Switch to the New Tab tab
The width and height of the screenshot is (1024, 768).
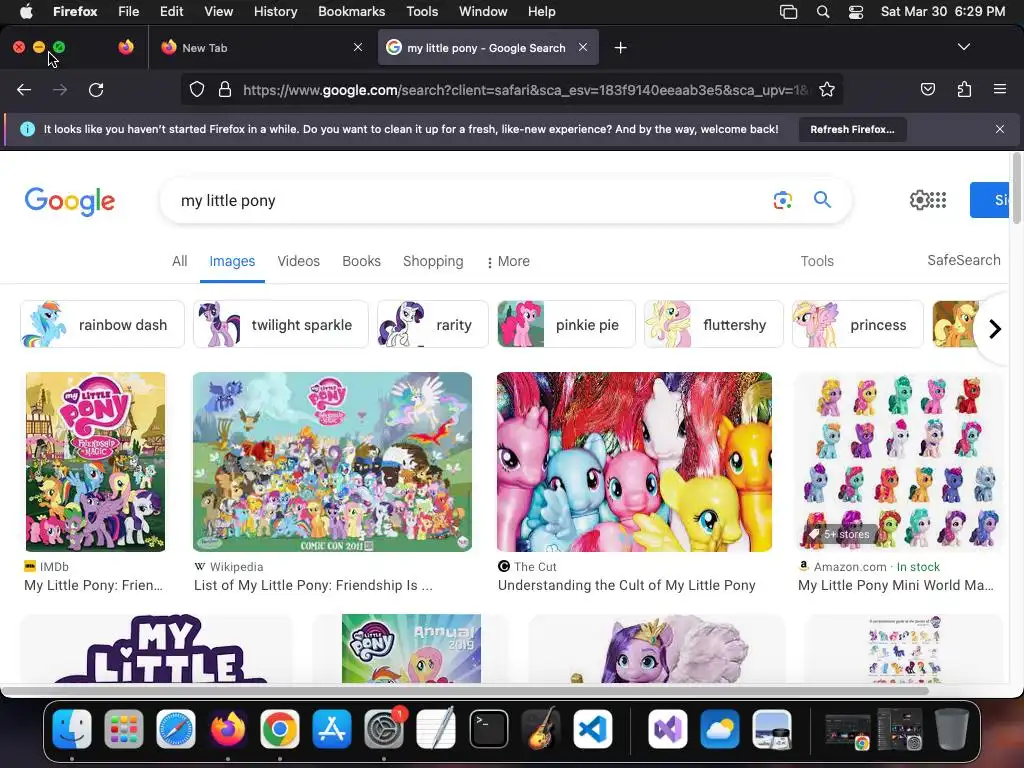(x=261, y=48)
